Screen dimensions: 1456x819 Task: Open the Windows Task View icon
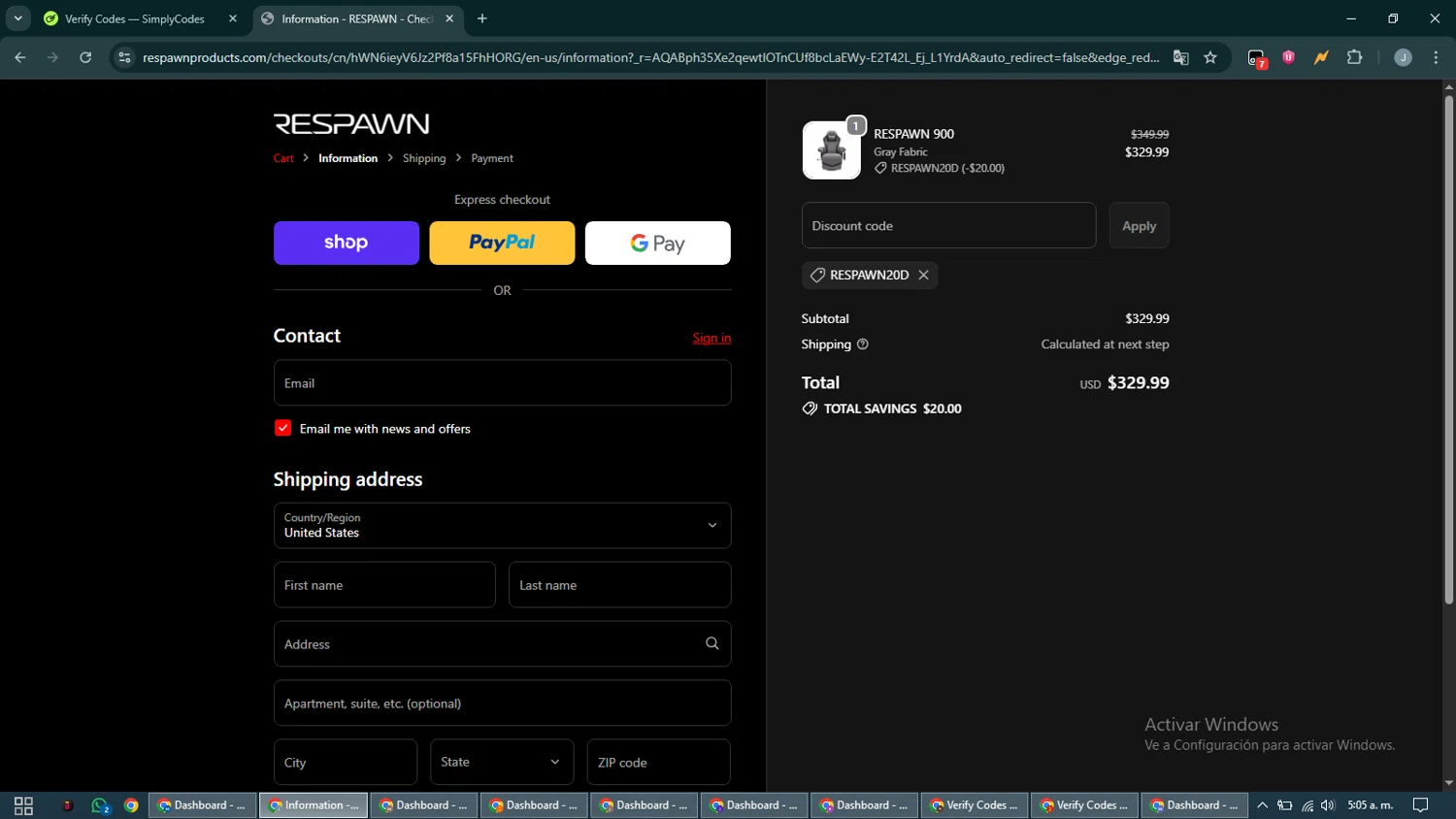(x=23, y=805)
